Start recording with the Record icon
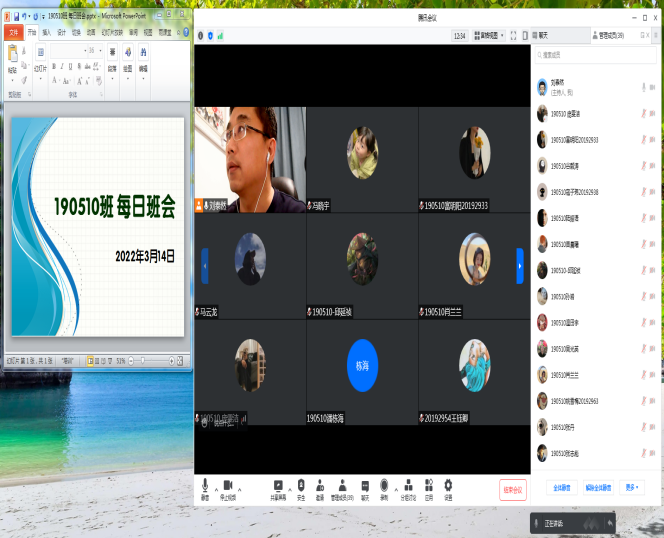Screen dimensions: 664x538 tap(384, 486)
